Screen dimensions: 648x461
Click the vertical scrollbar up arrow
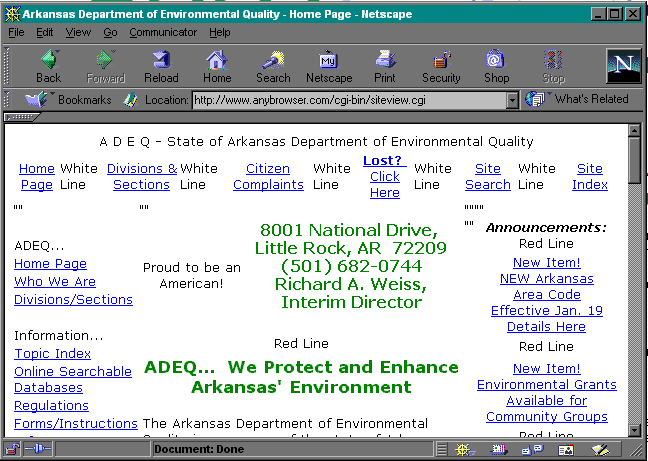(x=634, y=131)
